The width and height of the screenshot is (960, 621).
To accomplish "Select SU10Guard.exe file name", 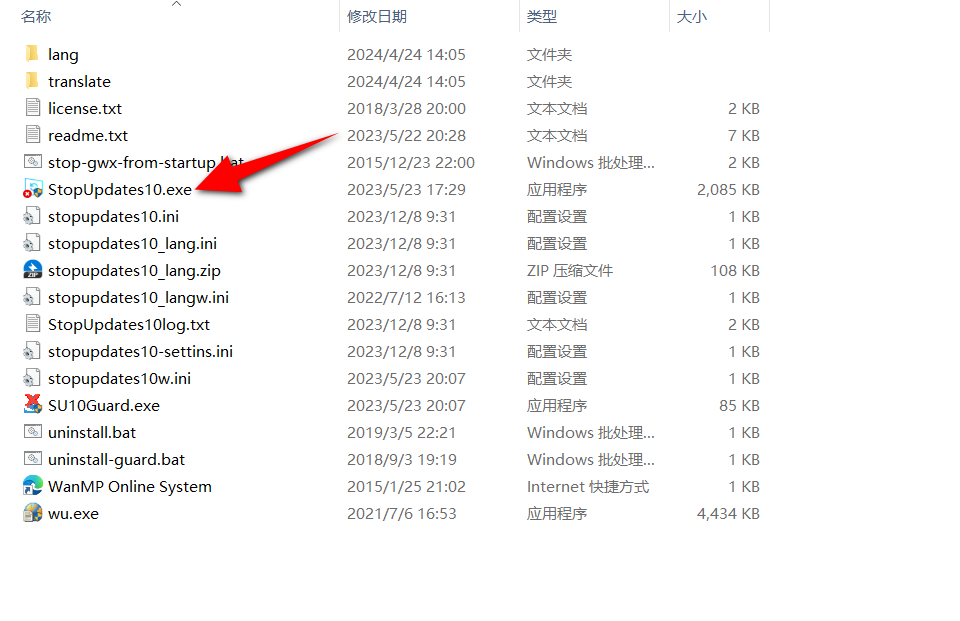I will tap(104, 405).
